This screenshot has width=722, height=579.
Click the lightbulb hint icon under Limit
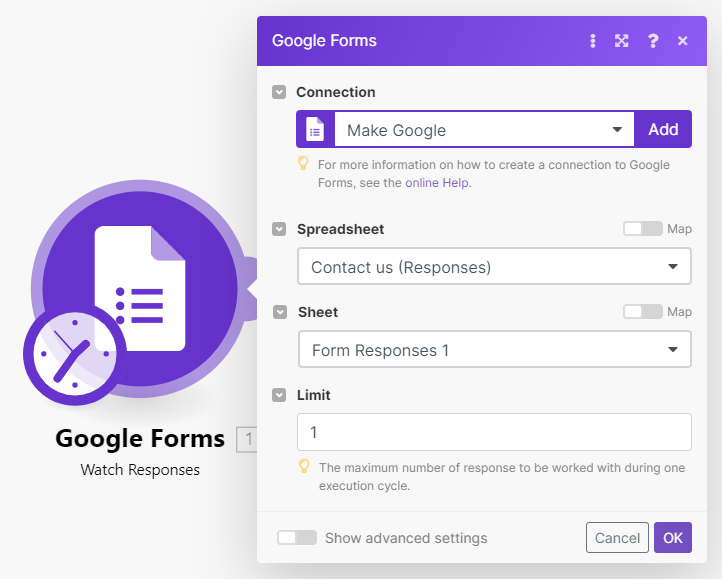304,466
